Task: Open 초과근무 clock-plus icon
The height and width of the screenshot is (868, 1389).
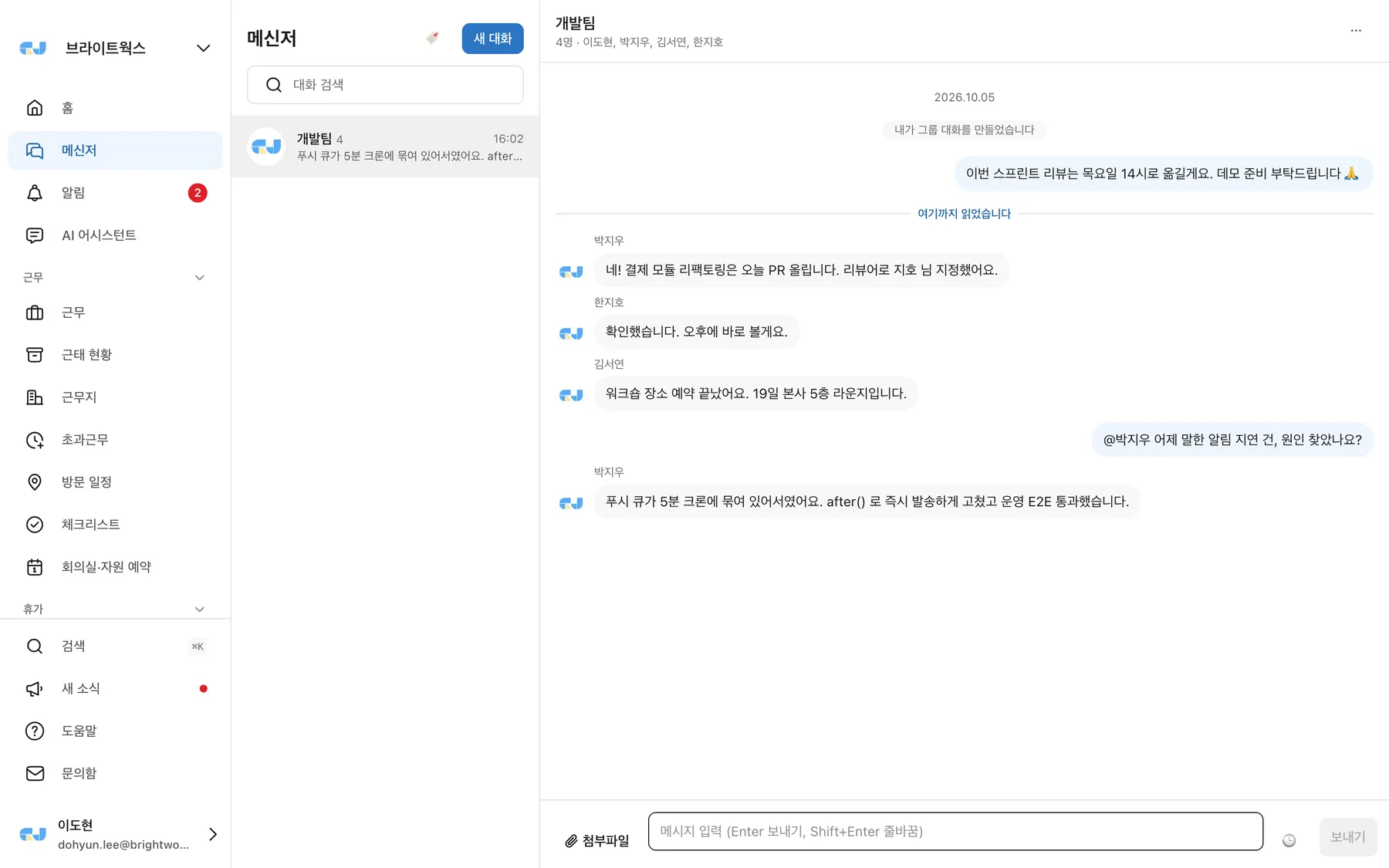Action: click(x=35, y=440)
